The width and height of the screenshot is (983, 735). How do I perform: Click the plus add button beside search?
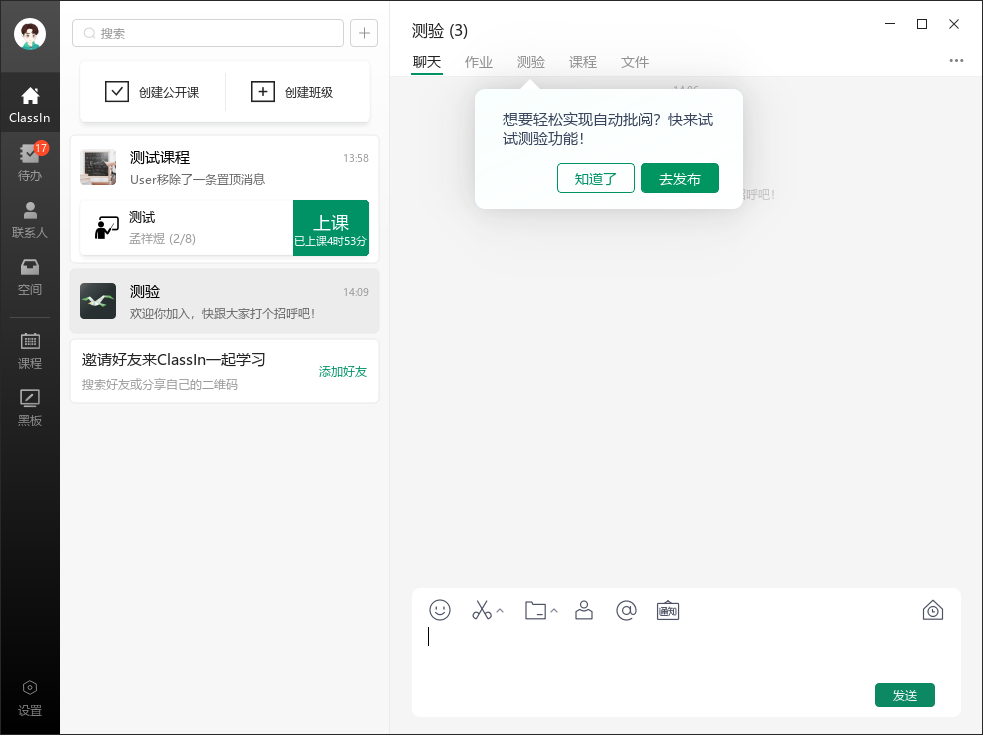364,33
